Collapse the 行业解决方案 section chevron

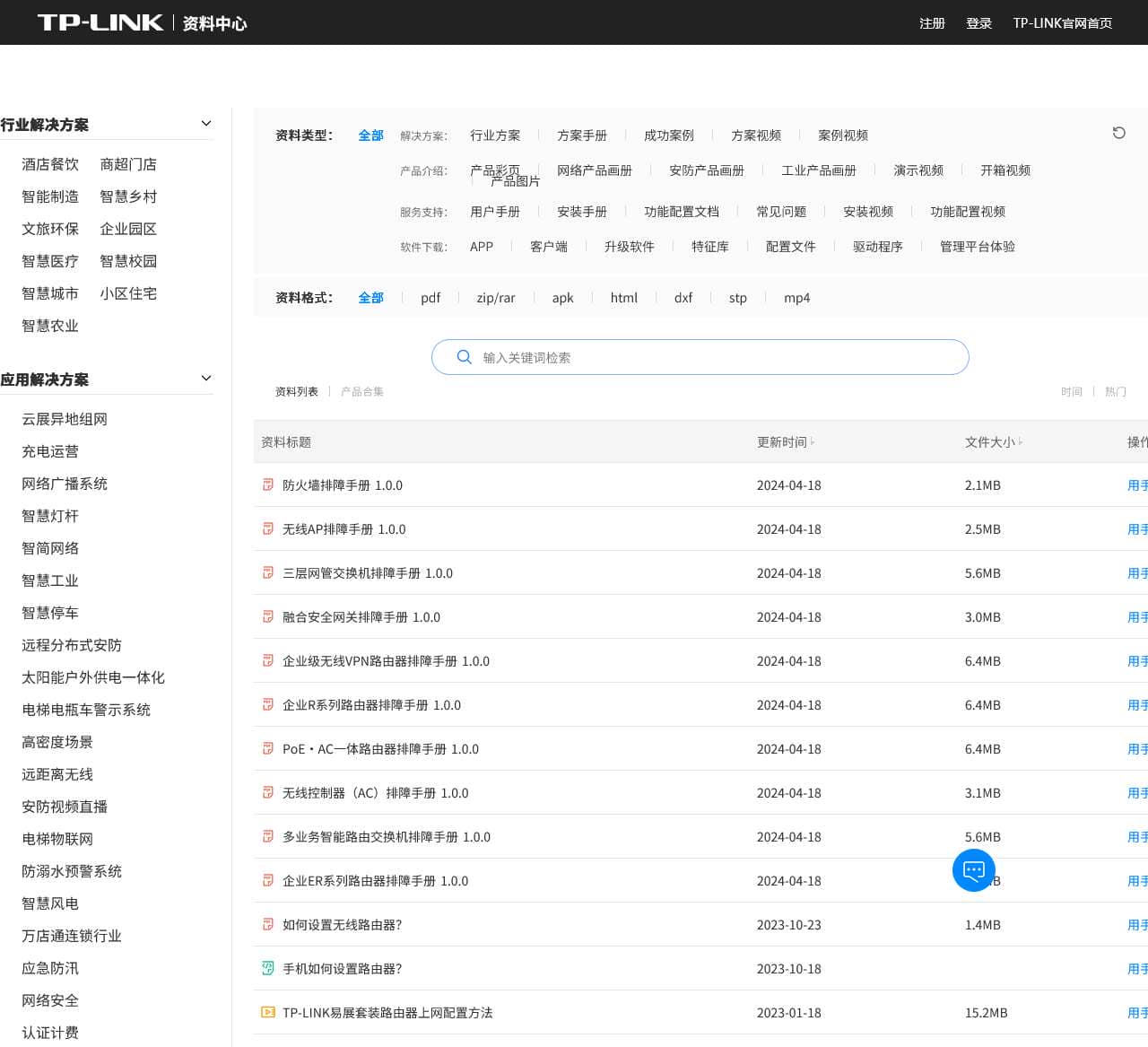pos(206,124)
